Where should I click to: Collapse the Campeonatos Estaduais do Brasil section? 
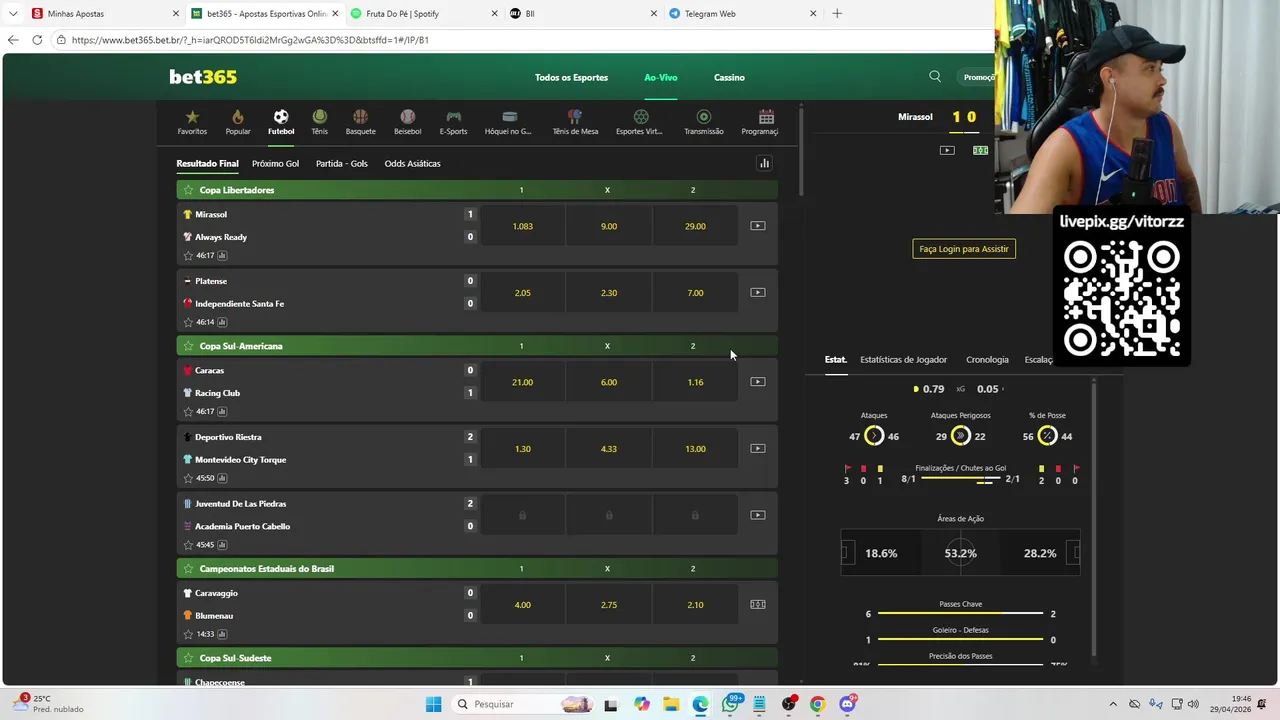point(477,569)
